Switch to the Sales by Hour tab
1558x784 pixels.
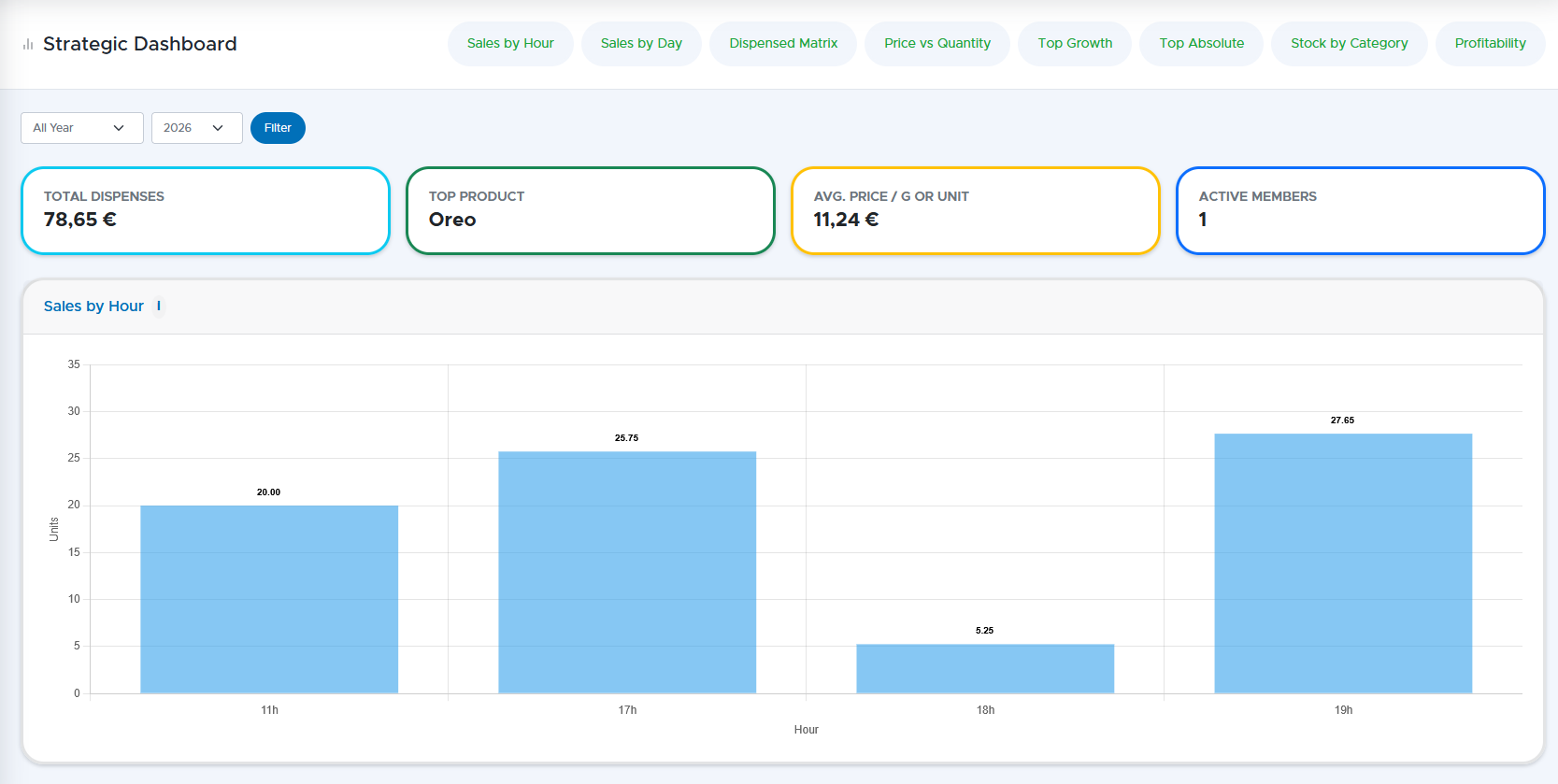click(510, 44)
